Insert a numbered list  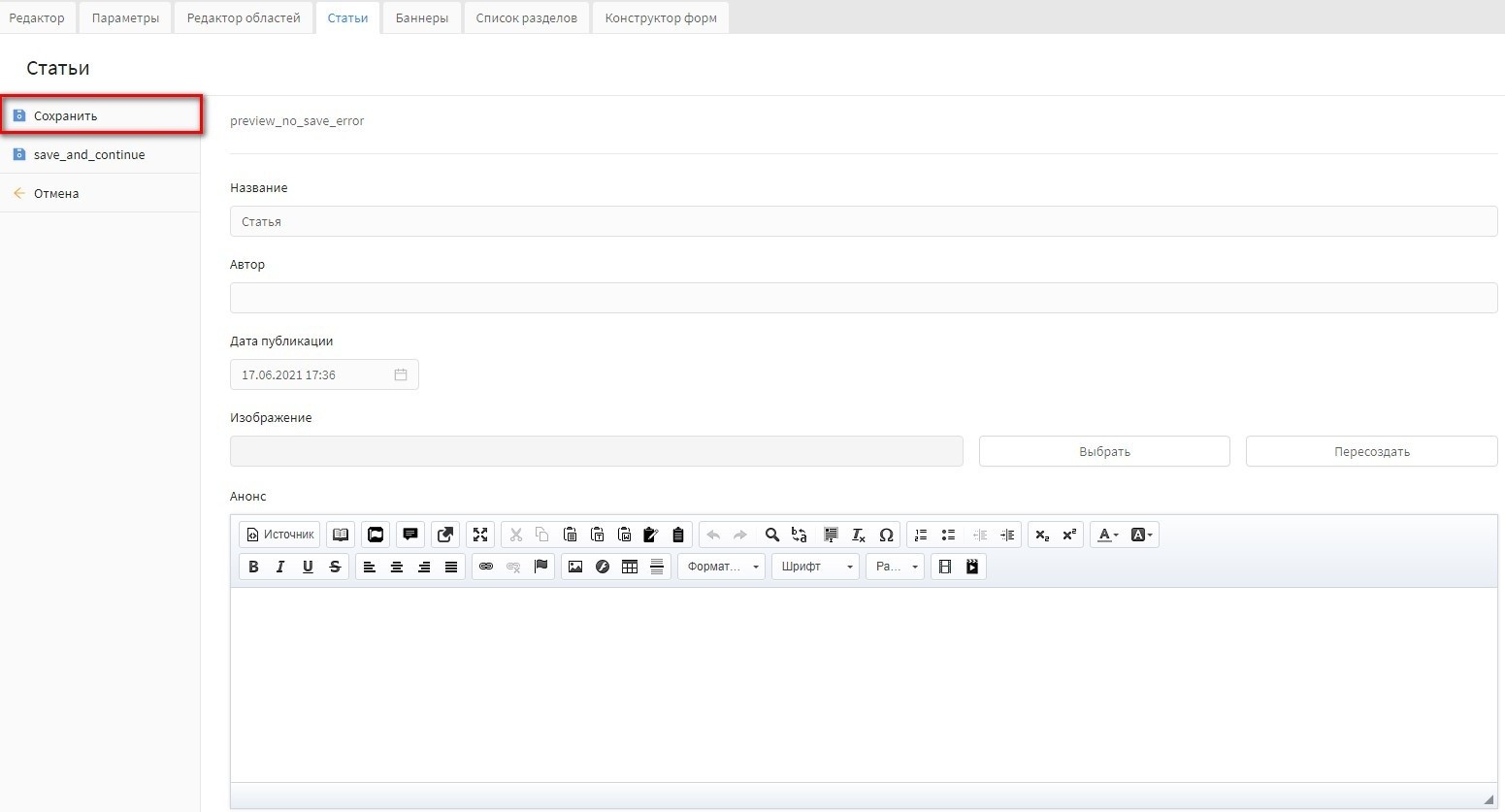pos(921,535)
